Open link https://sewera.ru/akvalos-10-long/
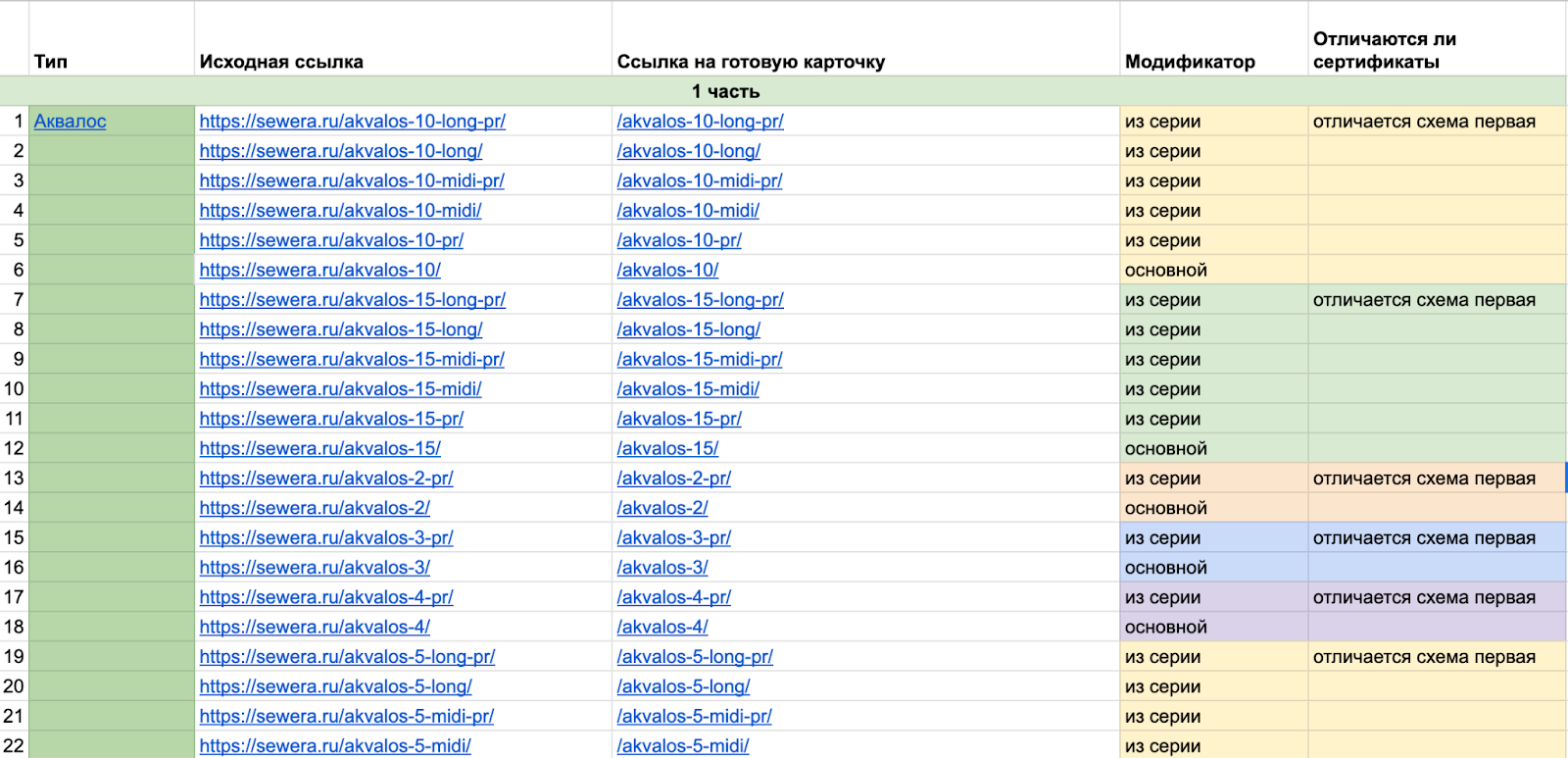 (x=341, y=151)
